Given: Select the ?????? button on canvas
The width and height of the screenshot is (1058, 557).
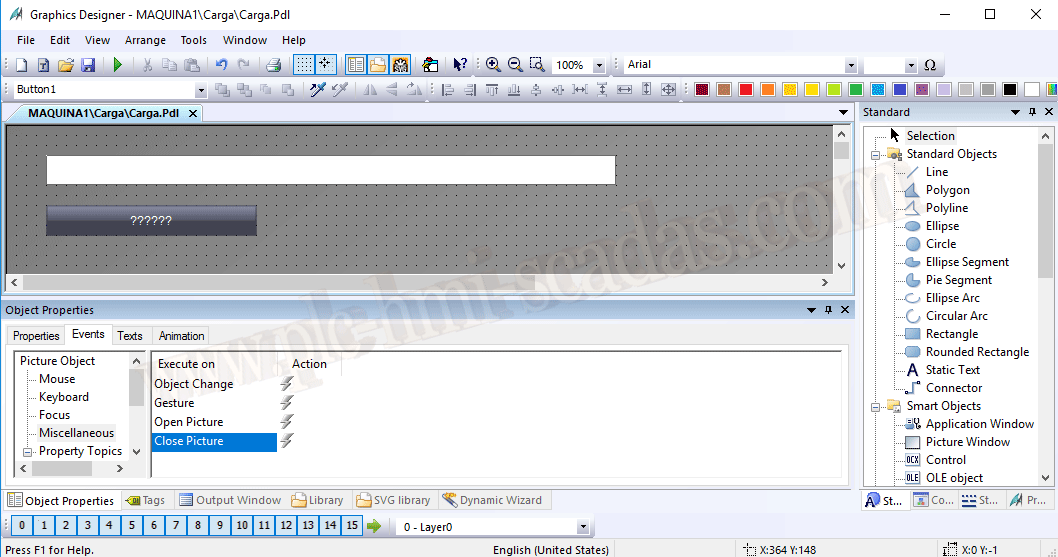Looking at the screenshot, I should (151, 220).
